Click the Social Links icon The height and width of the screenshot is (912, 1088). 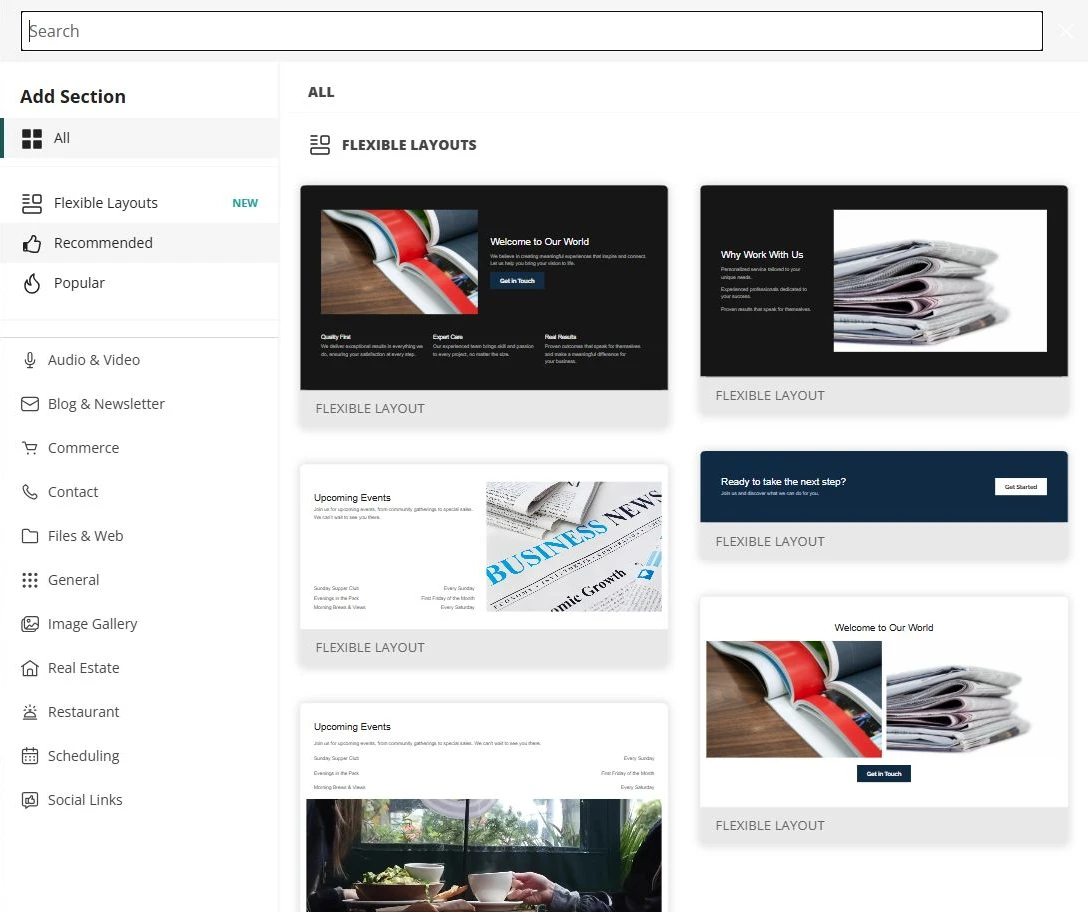[x=30, y=800]
